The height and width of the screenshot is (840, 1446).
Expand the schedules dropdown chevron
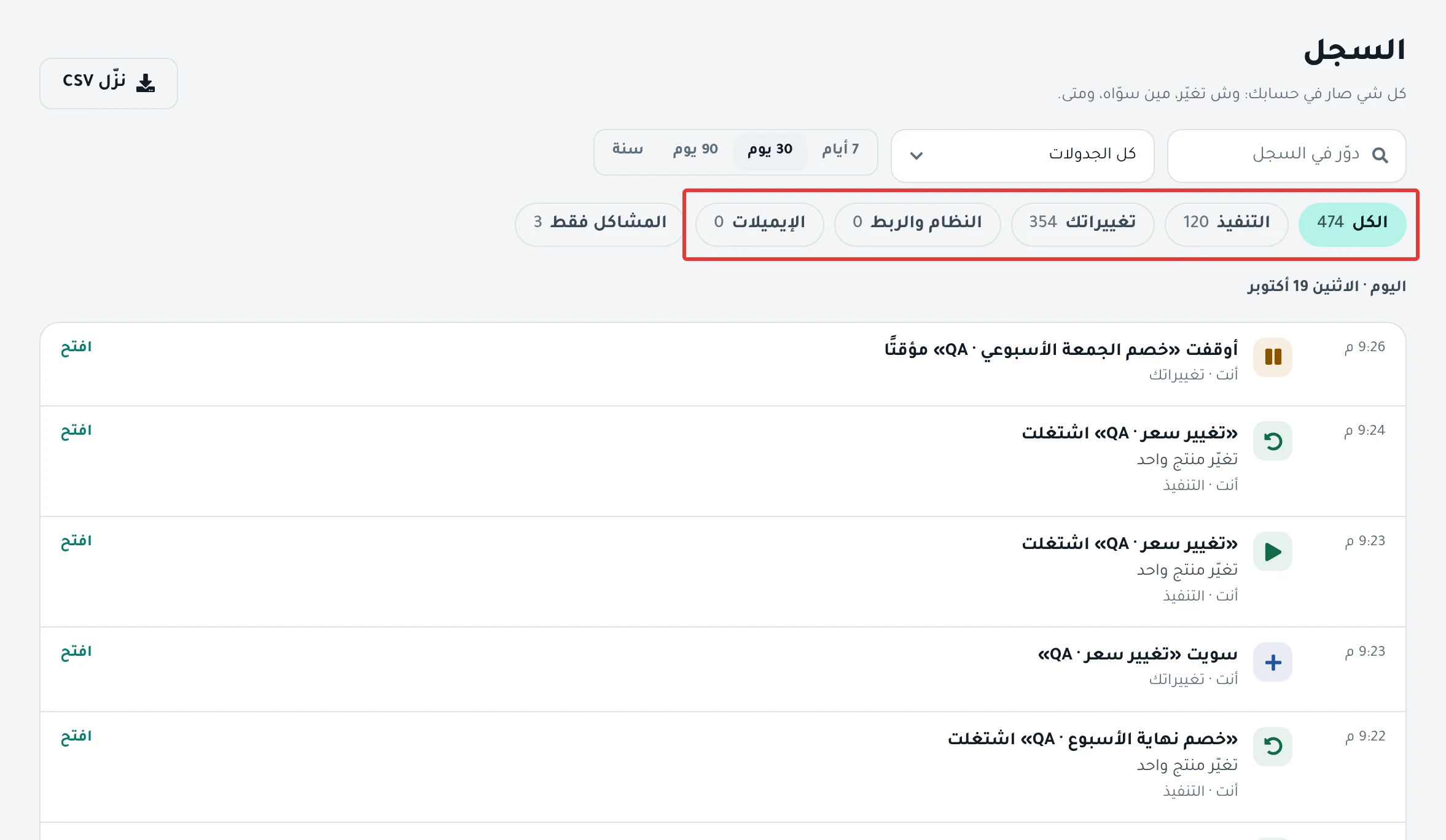[916, 155]
